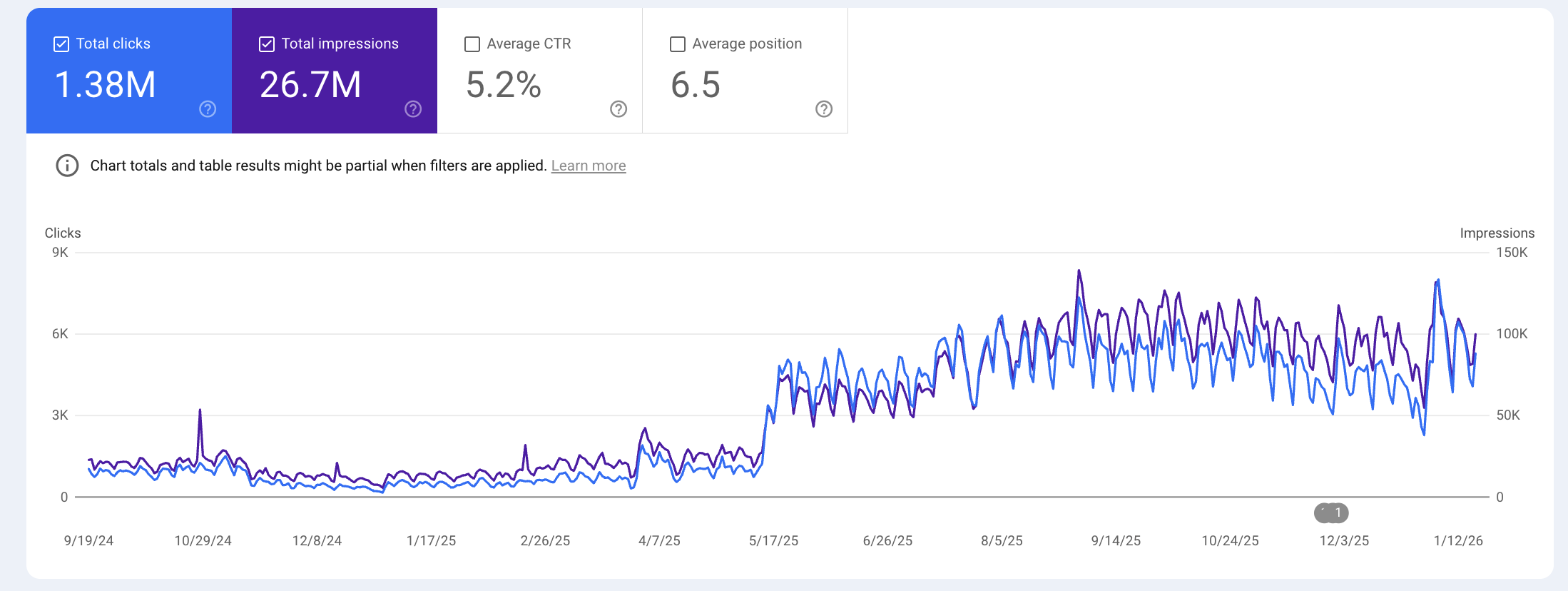Image resolution: width=1568 pixels, height=591 pixels.
Task: Click the Clicks axis title
Action: click(63, 233)
